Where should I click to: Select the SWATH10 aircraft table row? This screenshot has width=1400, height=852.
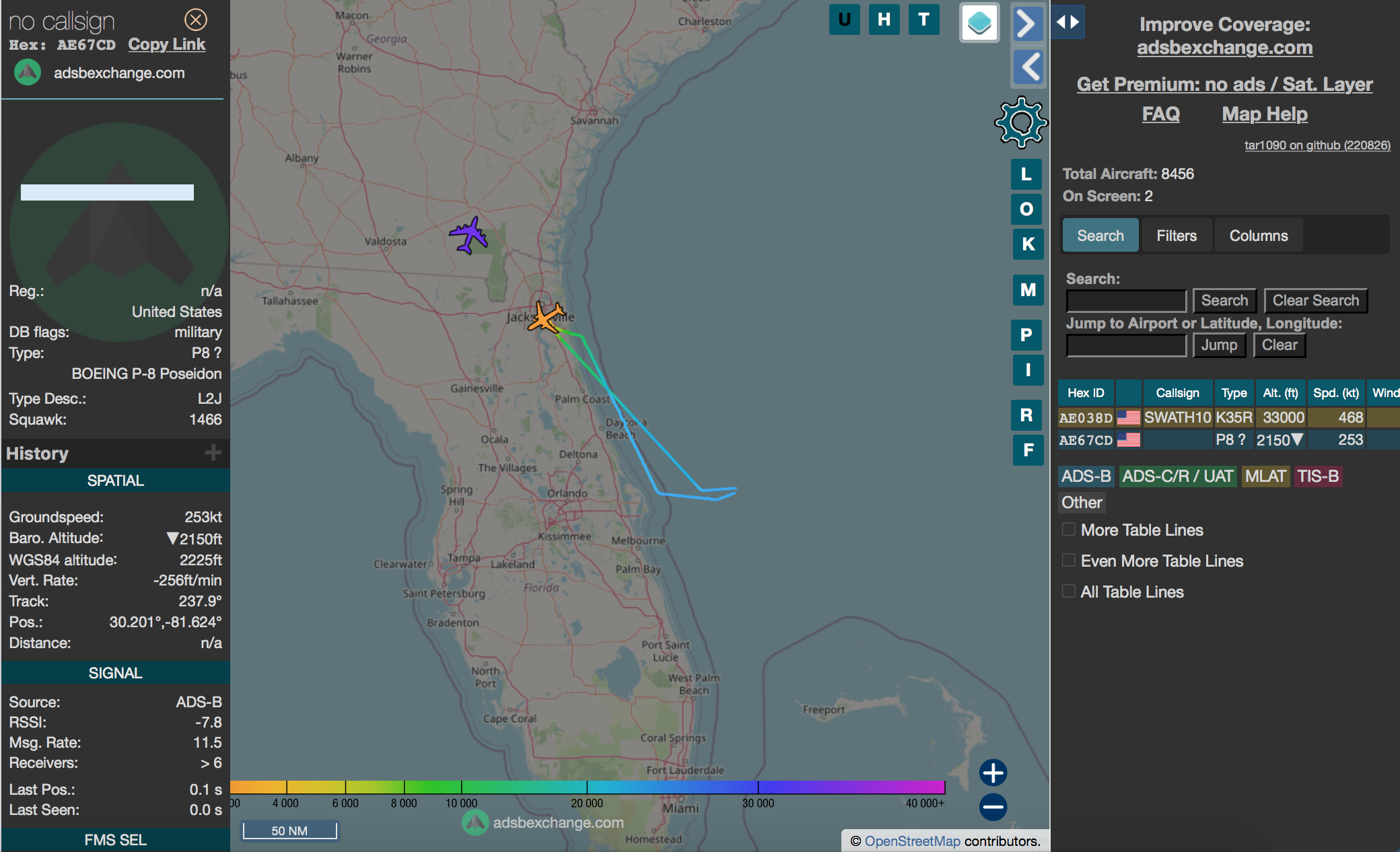(1228, 418)
